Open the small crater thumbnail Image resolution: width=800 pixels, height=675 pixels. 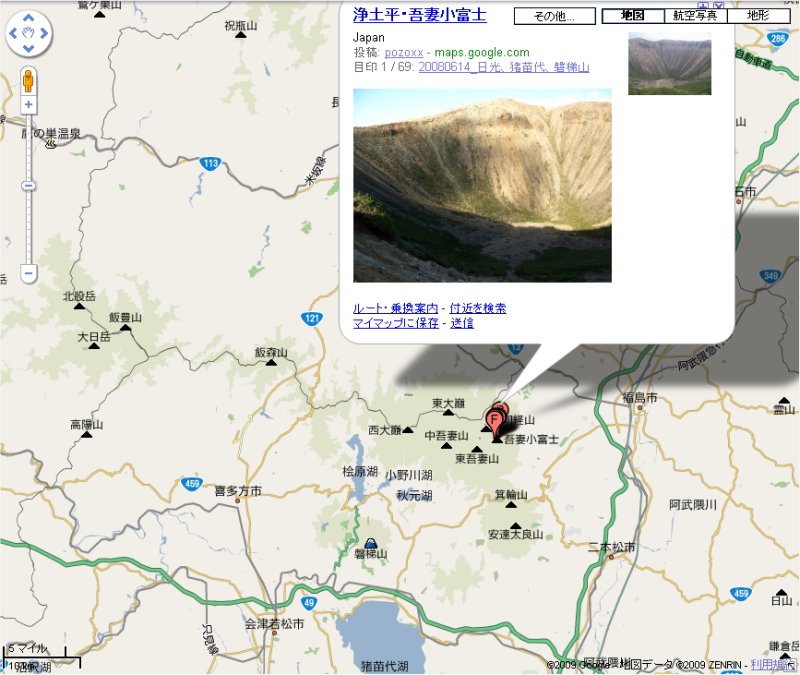click(669, 64)
